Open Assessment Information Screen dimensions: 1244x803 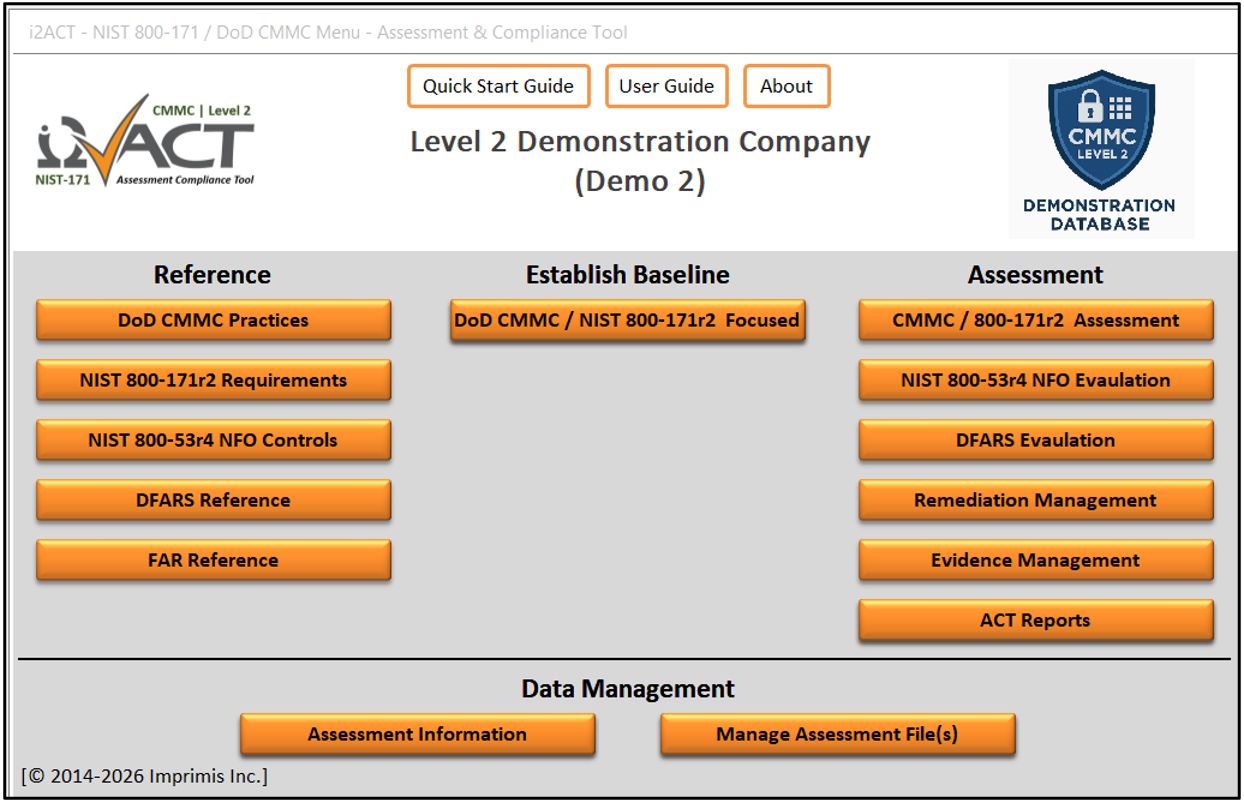417,735
